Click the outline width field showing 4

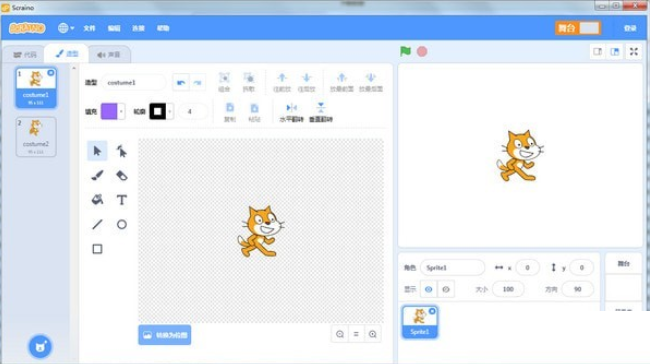[192, 112]
